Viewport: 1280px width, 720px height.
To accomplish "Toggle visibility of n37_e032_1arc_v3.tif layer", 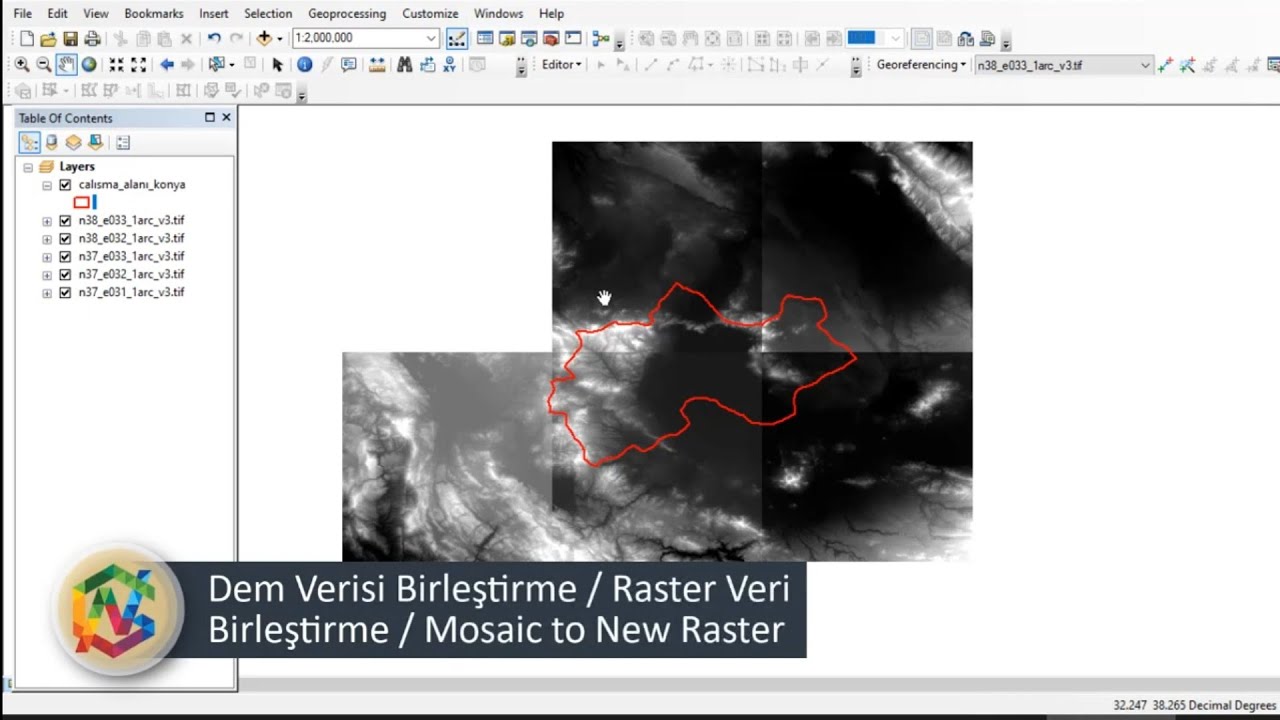I will [x=65, y=275].
